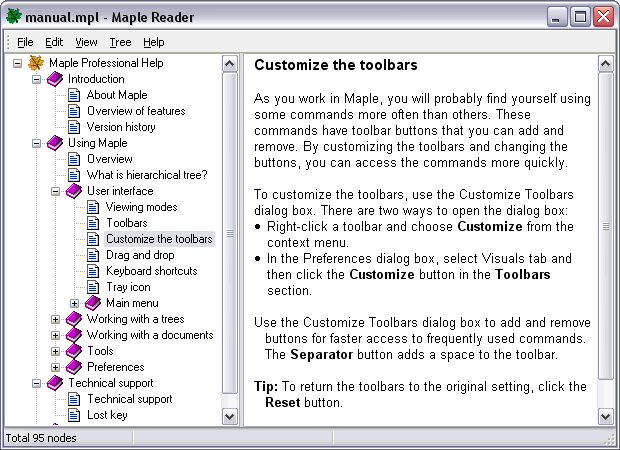Open What is hierarchical tree? topic
The width and height of the screenshot is (620, 450).
[147, 175]
